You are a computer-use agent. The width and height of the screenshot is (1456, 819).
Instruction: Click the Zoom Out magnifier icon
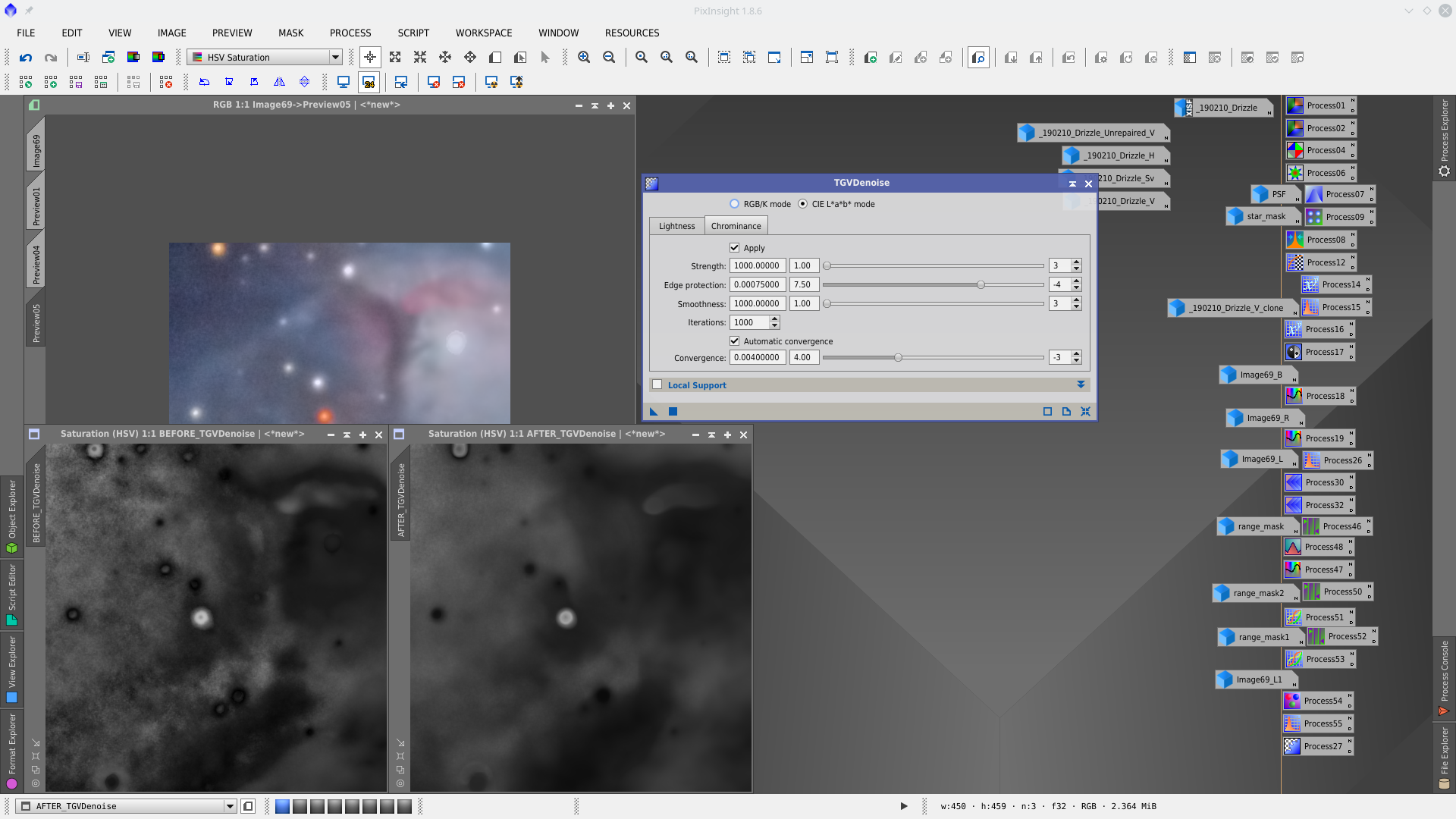point(609,58)
